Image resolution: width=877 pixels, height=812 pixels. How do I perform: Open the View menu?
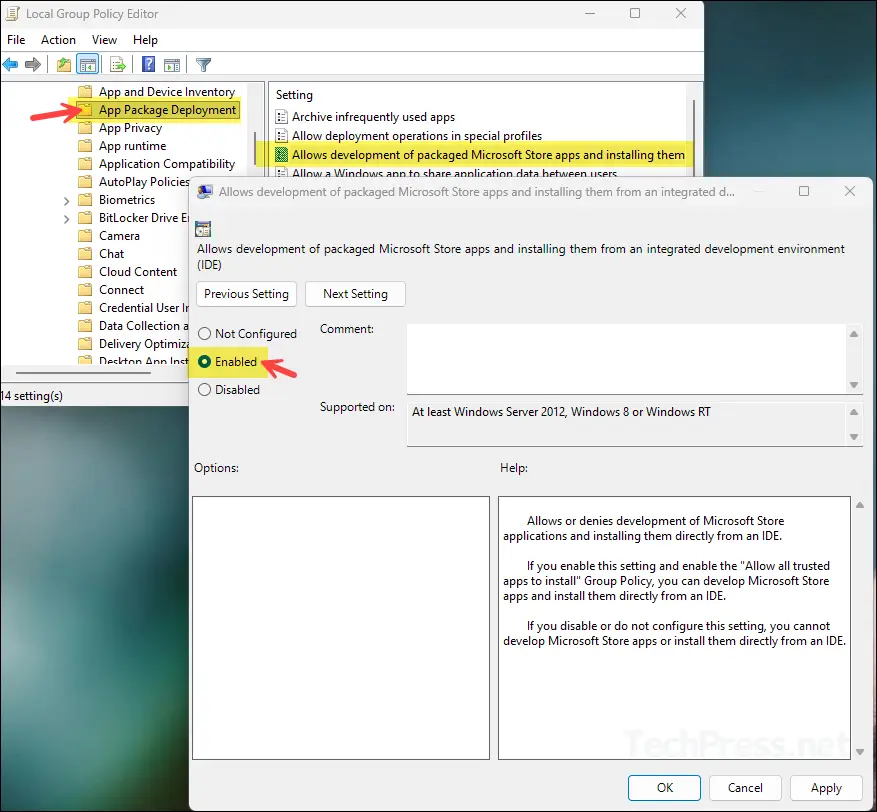click(x=104, y=40)
